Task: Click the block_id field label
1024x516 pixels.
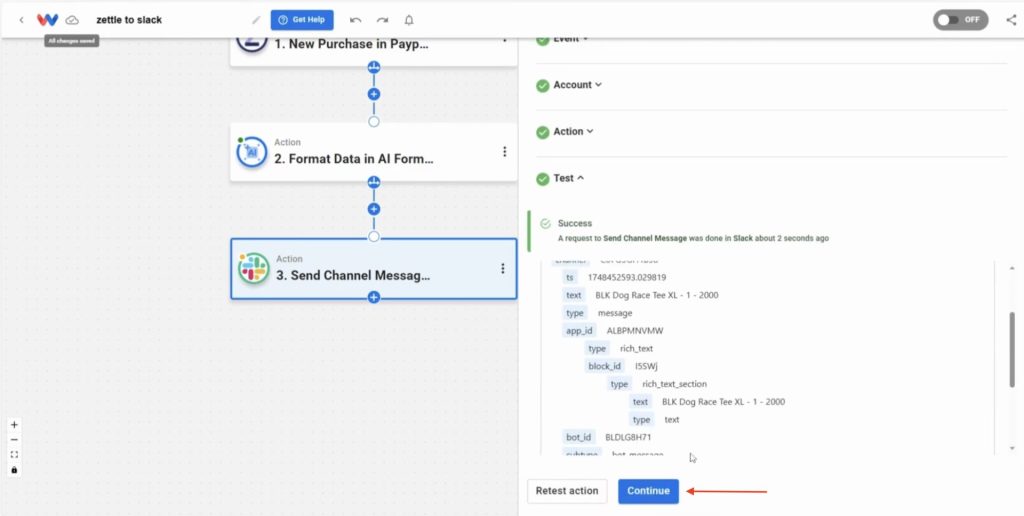Action: (x=604, y=366)
